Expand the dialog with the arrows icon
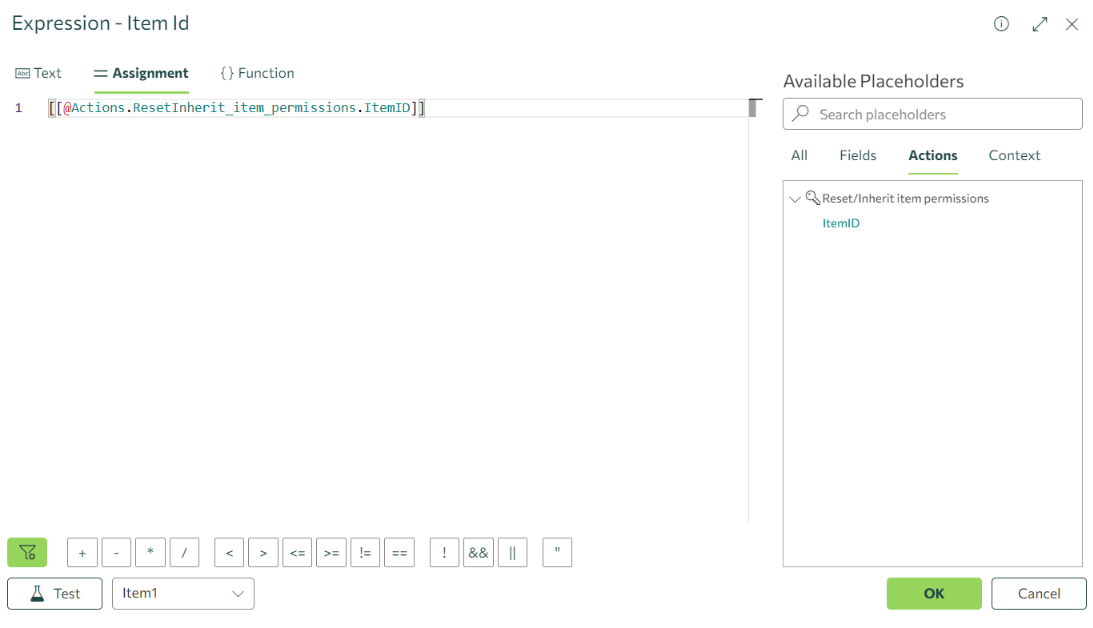This screenshot has height=628, width=1093. coord(1040,24)
